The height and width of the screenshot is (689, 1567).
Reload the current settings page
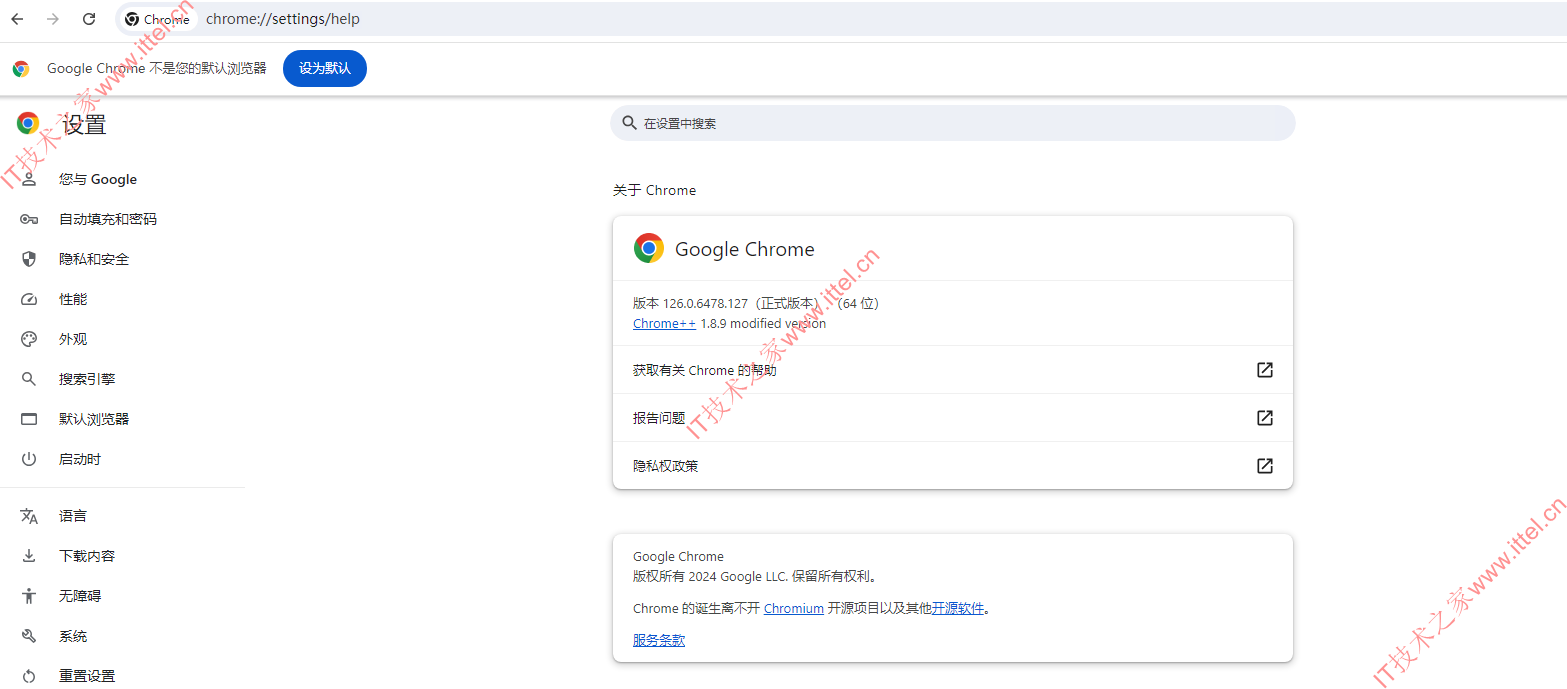89,18
